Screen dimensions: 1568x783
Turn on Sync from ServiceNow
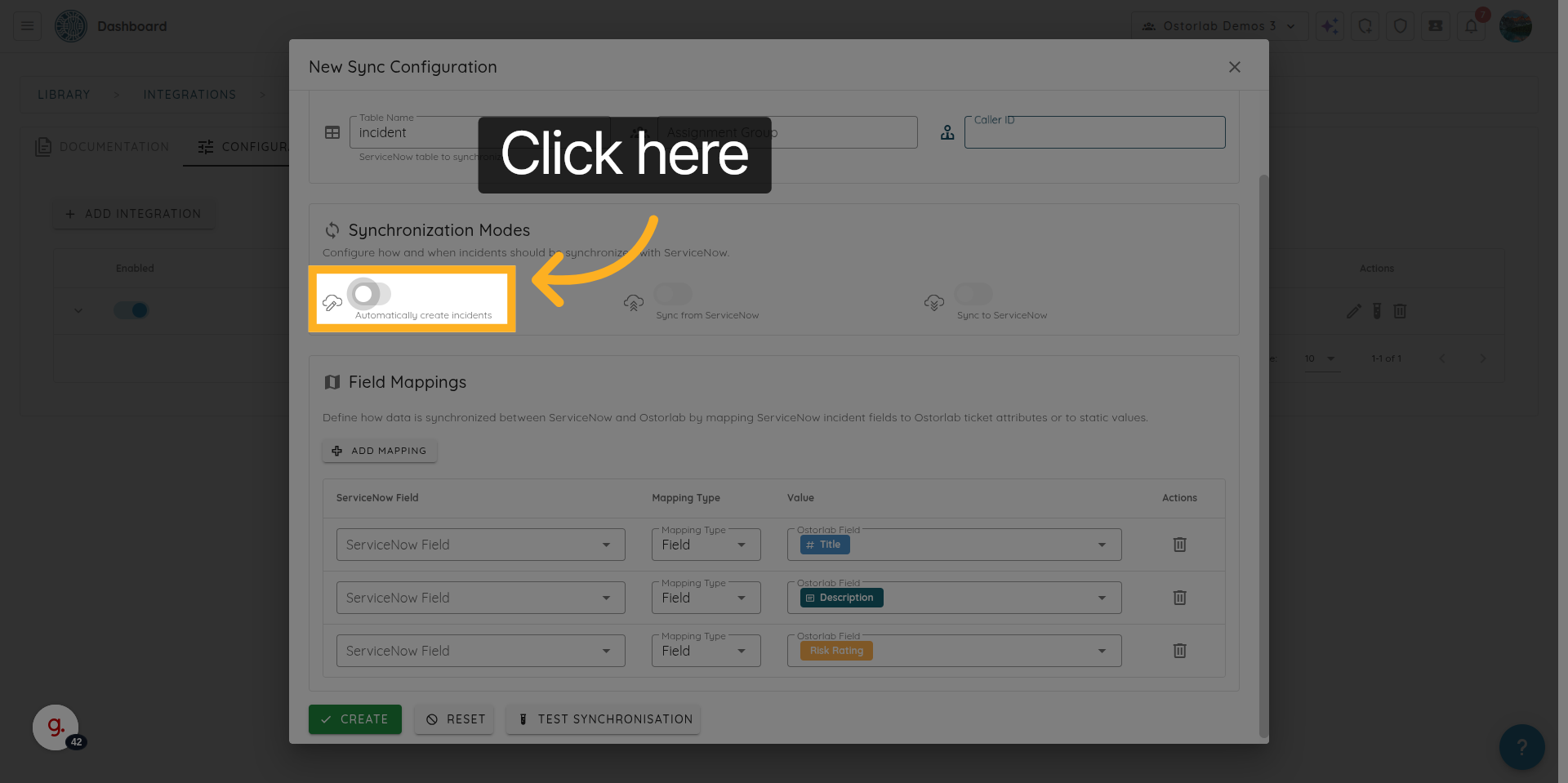(672, 294)
